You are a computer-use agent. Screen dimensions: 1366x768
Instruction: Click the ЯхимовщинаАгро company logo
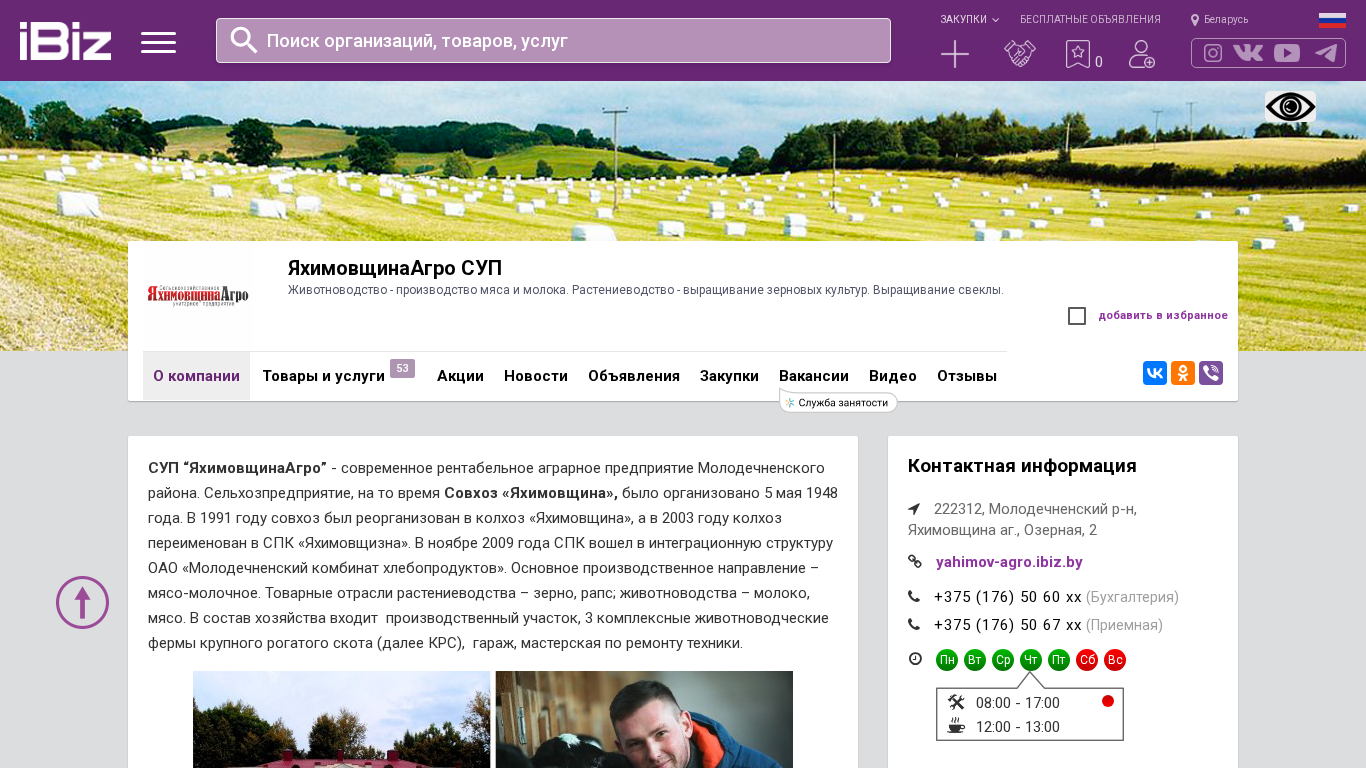(x=197, y=295)
